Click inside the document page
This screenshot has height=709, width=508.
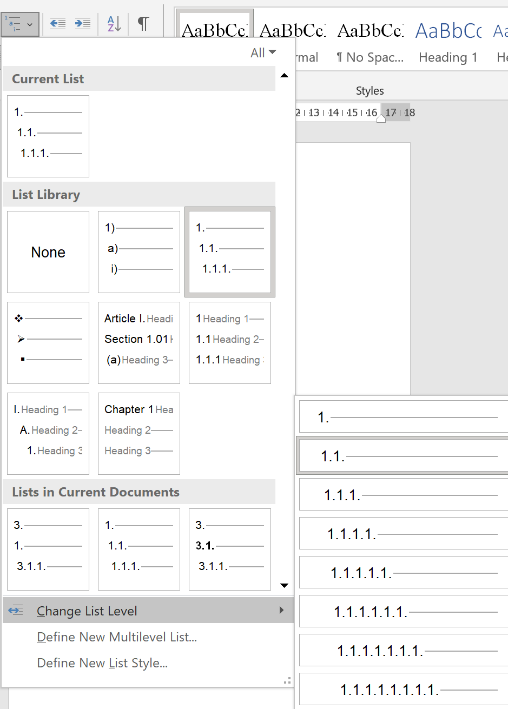(353, 269)
